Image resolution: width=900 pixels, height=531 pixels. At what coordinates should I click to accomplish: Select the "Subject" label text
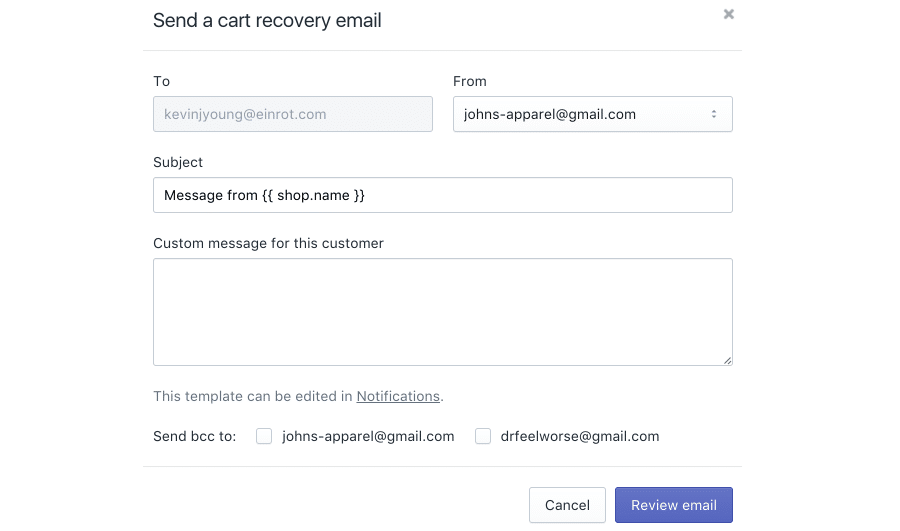(178, 162)
